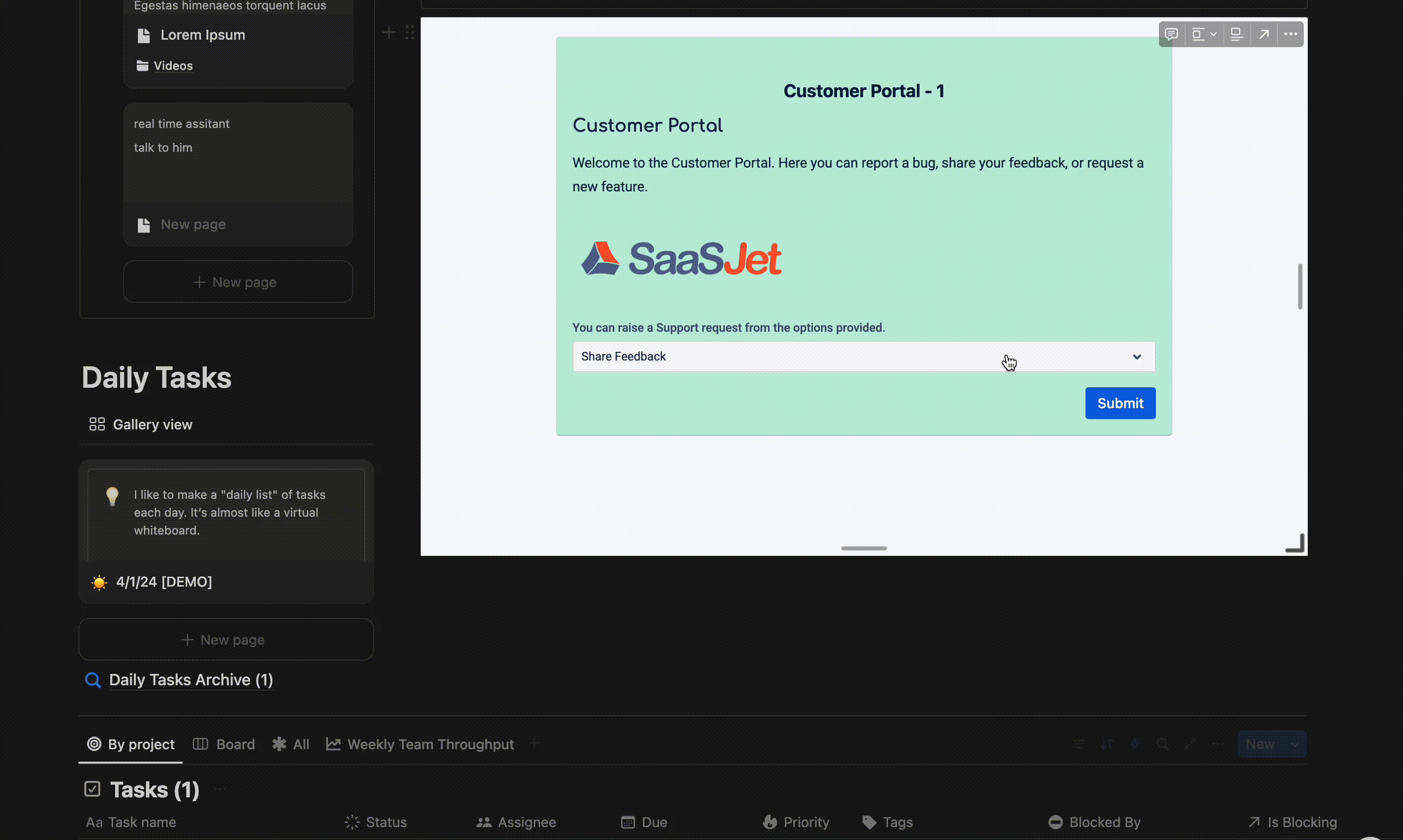This screenshot has width=1403, height=840.
Task: Expand the New button dropdown arrow
Action: pos(1295,744)
